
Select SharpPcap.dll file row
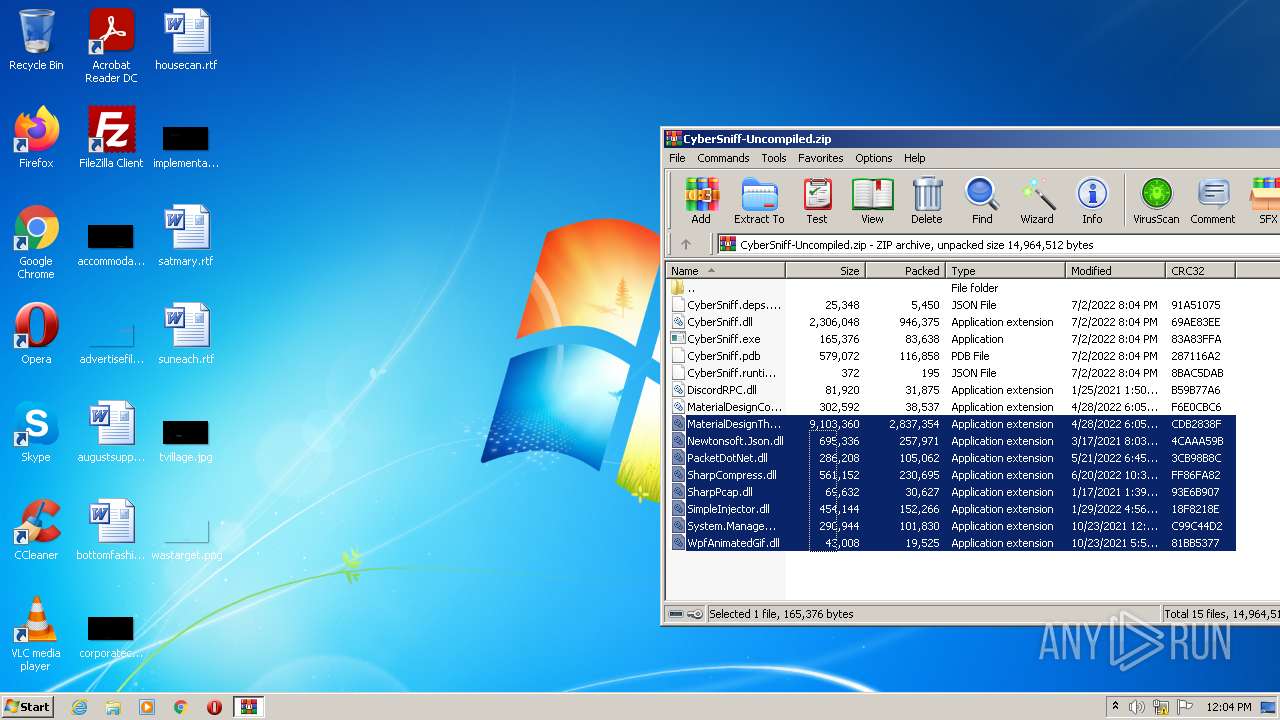coord(952,492)
